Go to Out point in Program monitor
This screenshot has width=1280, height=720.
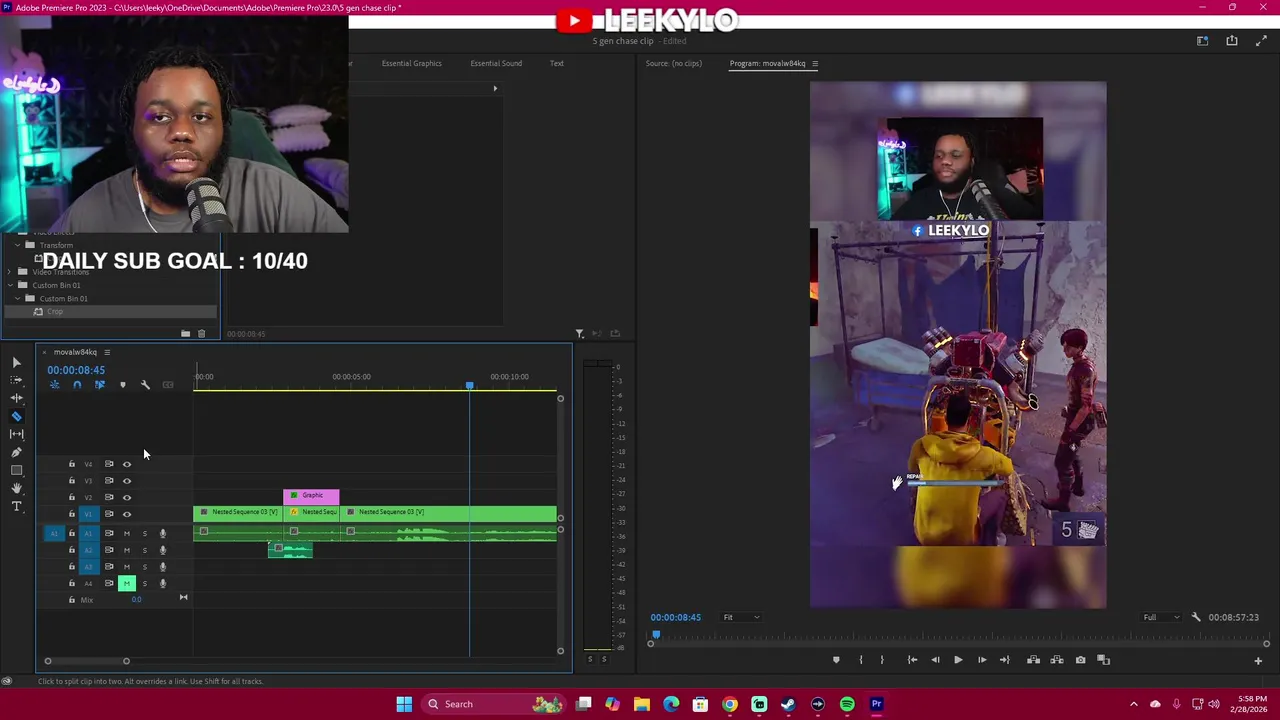click(1005, 660)
